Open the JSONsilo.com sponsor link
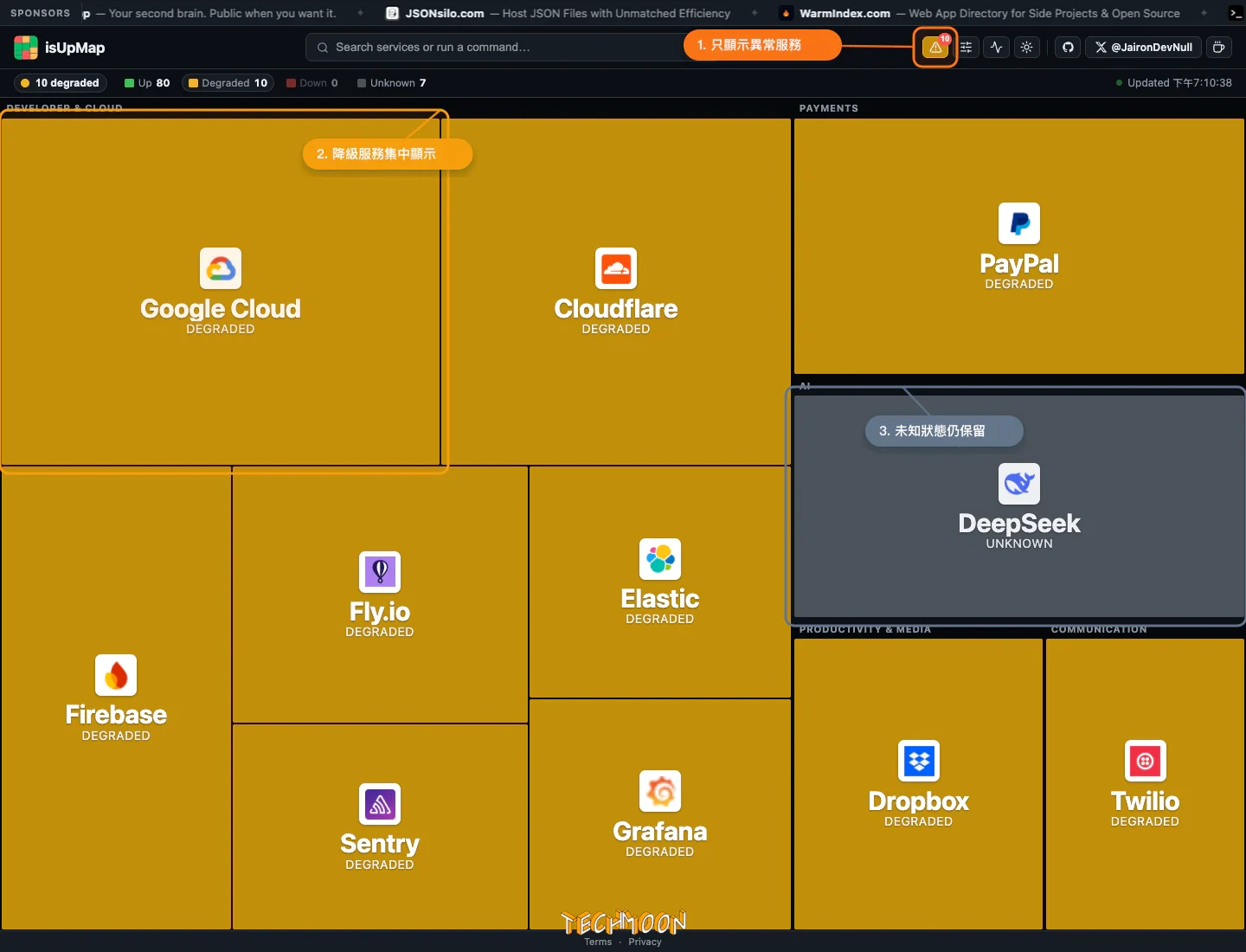 558,13
